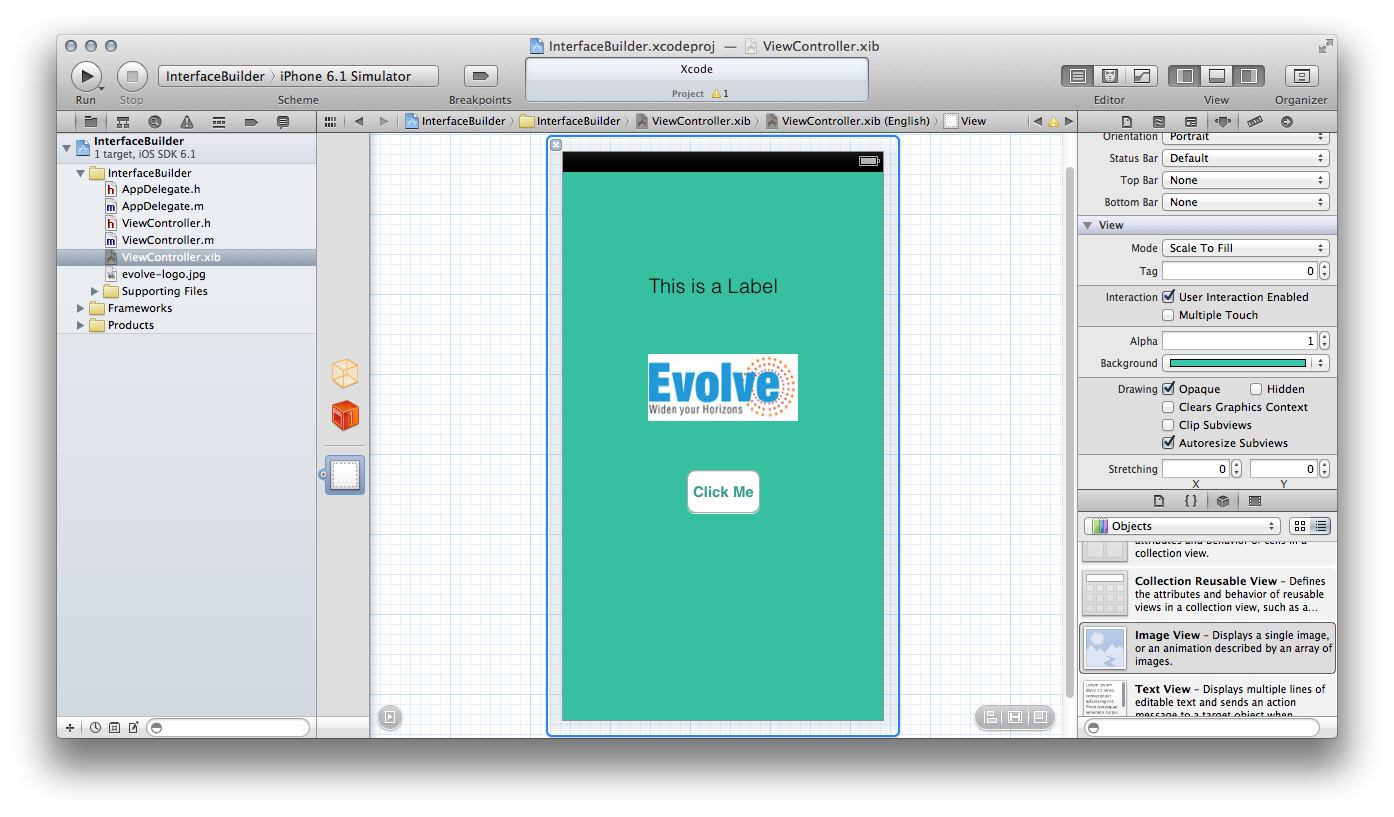Open the Assistant editor

pos(1109,76)
